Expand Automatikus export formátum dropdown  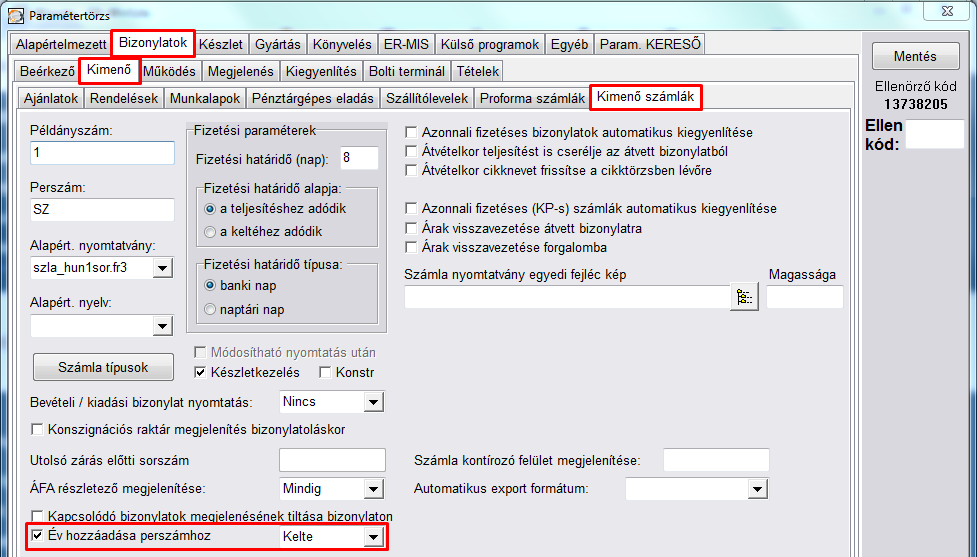[757, 489]
